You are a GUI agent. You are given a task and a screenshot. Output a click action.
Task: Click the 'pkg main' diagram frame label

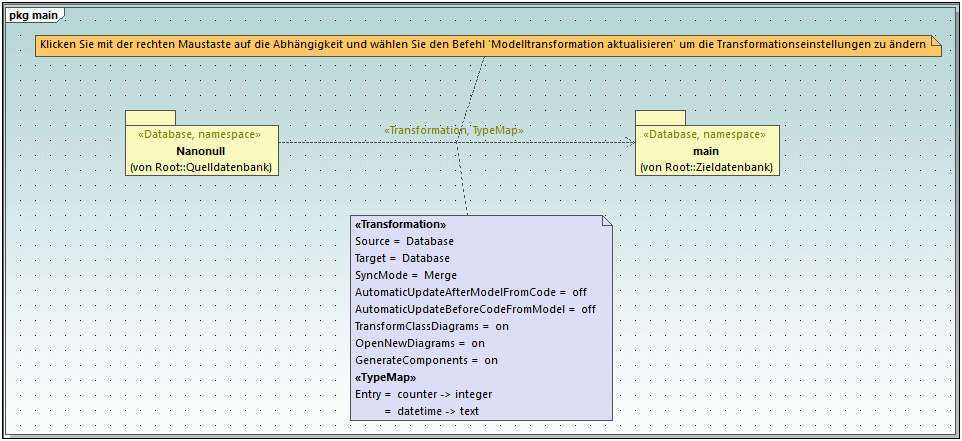click(32, 14)
